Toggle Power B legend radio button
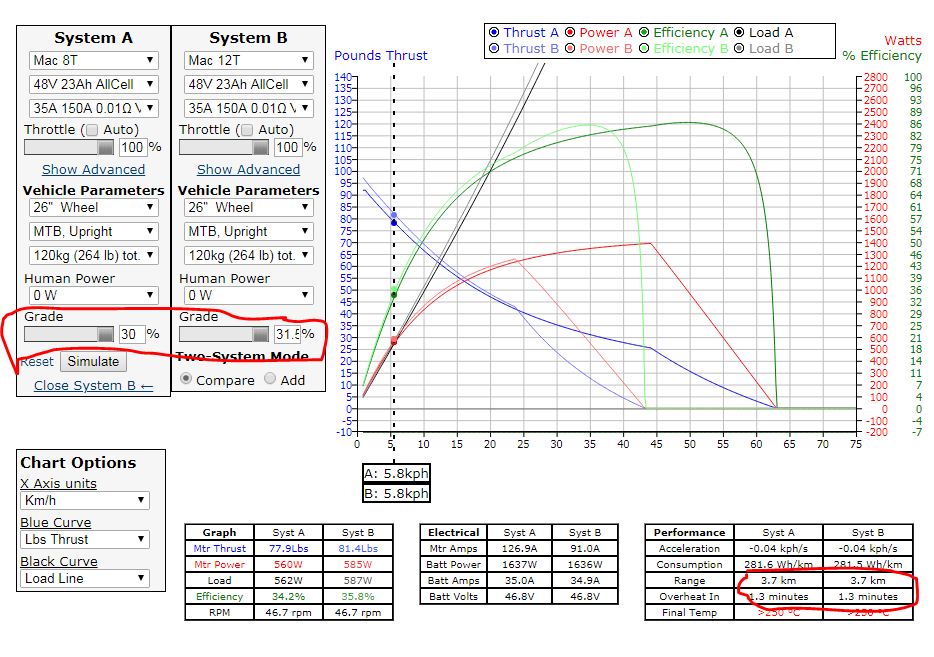934x657 pixels. [x=570, y=48]
